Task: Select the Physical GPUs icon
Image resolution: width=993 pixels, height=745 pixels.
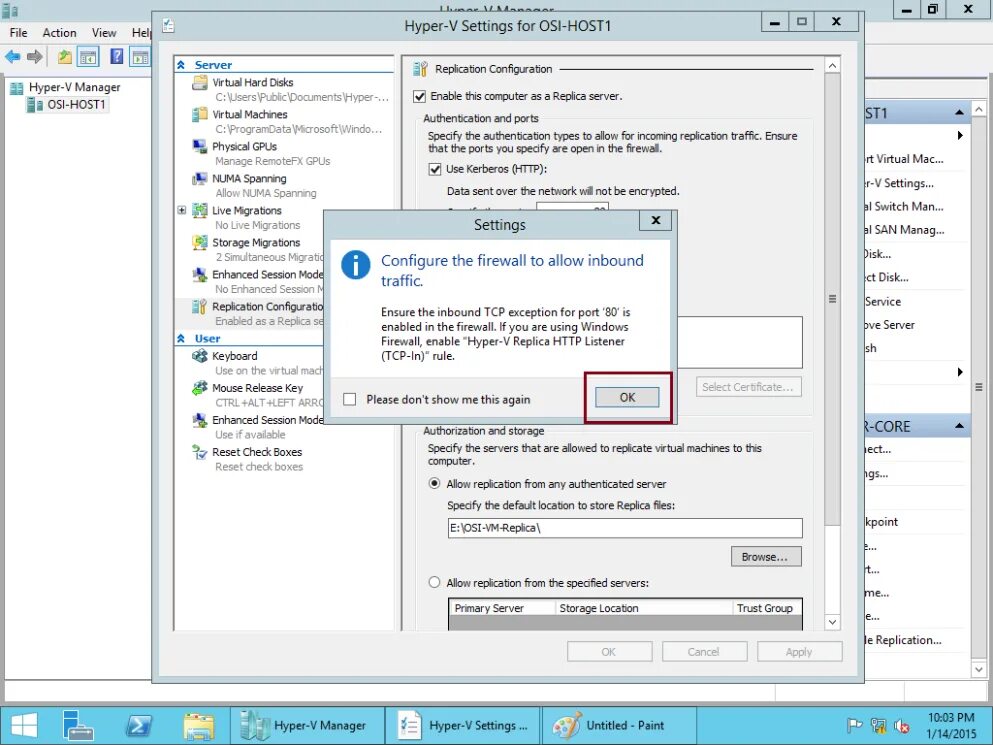Action: tap(199, 146)
